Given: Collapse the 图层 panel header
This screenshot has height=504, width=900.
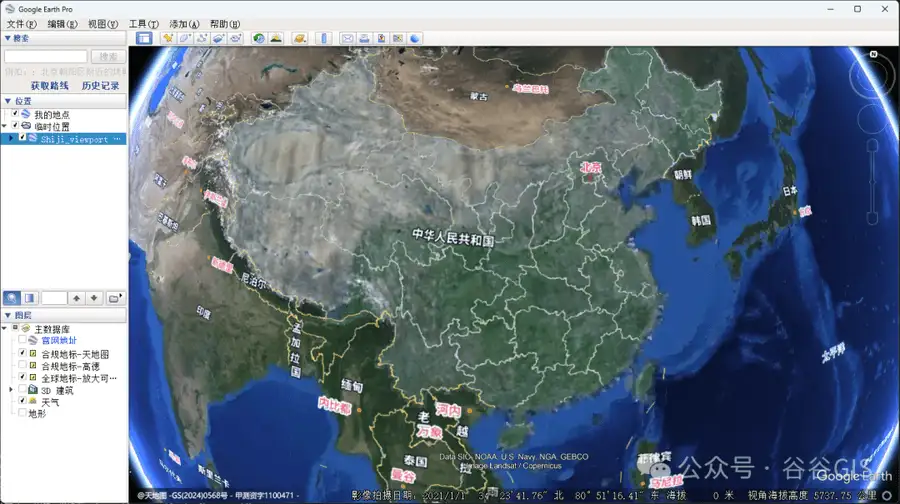Looking at the screenshot, I should (63, 315).
